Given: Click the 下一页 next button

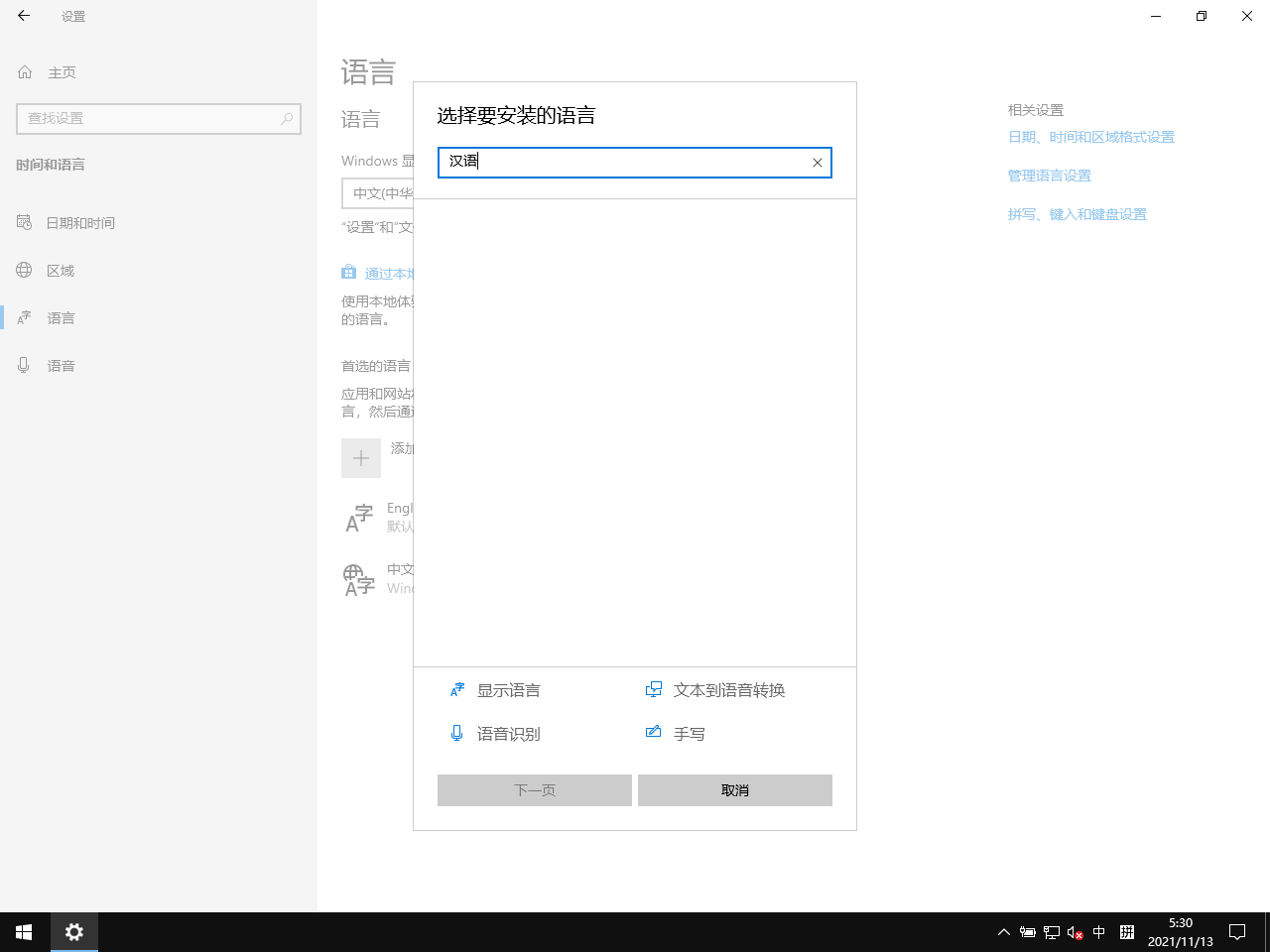Looking at the screenshot, I should click(534, 790).
